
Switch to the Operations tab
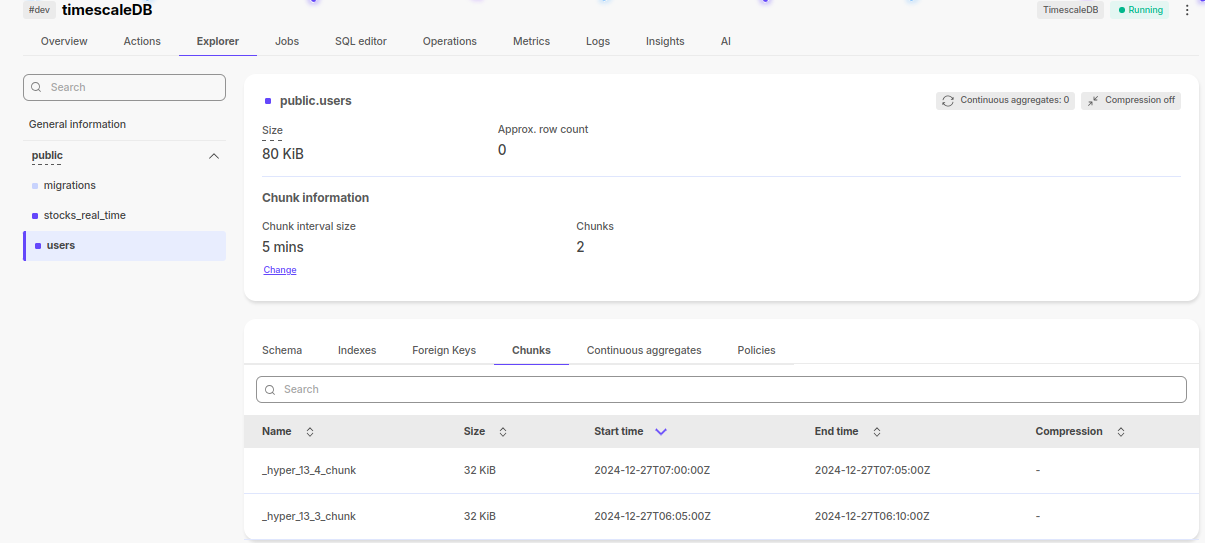(450, 41)
